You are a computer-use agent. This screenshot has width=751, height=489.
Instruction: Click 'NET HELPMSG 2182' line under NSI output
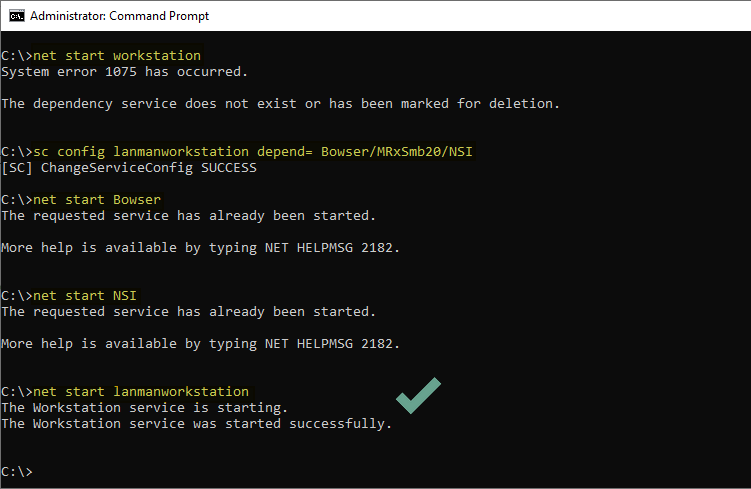coord(200,344)
